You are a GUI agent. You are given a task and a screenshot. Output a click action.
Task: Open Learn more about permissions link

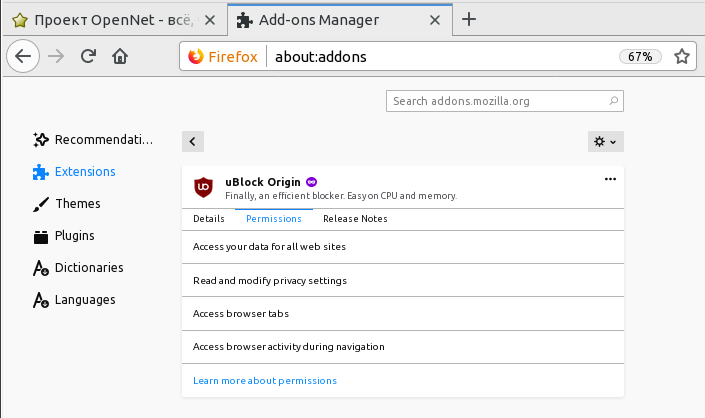point(265,381)
